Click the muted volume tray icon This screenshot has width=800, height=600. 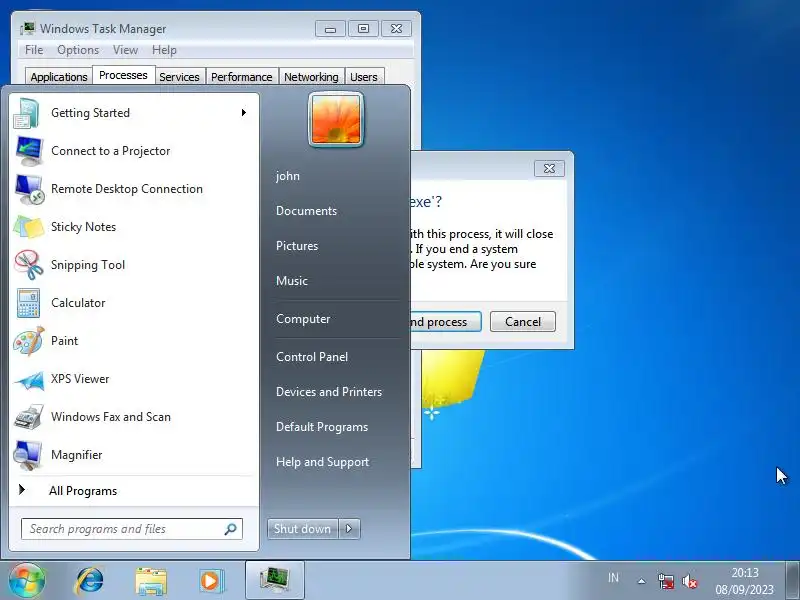pos(689,581)
